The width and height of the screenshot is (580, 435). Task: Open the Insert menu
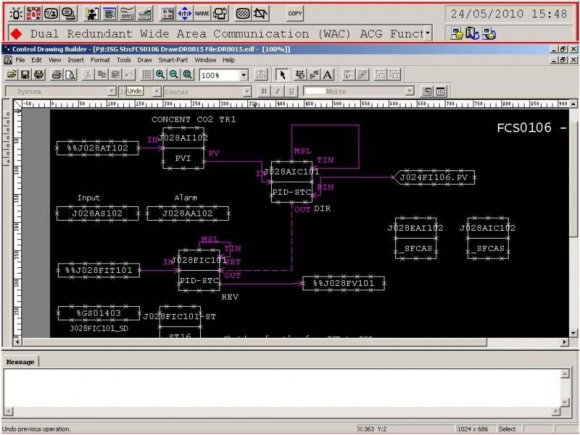click(75, 60)
